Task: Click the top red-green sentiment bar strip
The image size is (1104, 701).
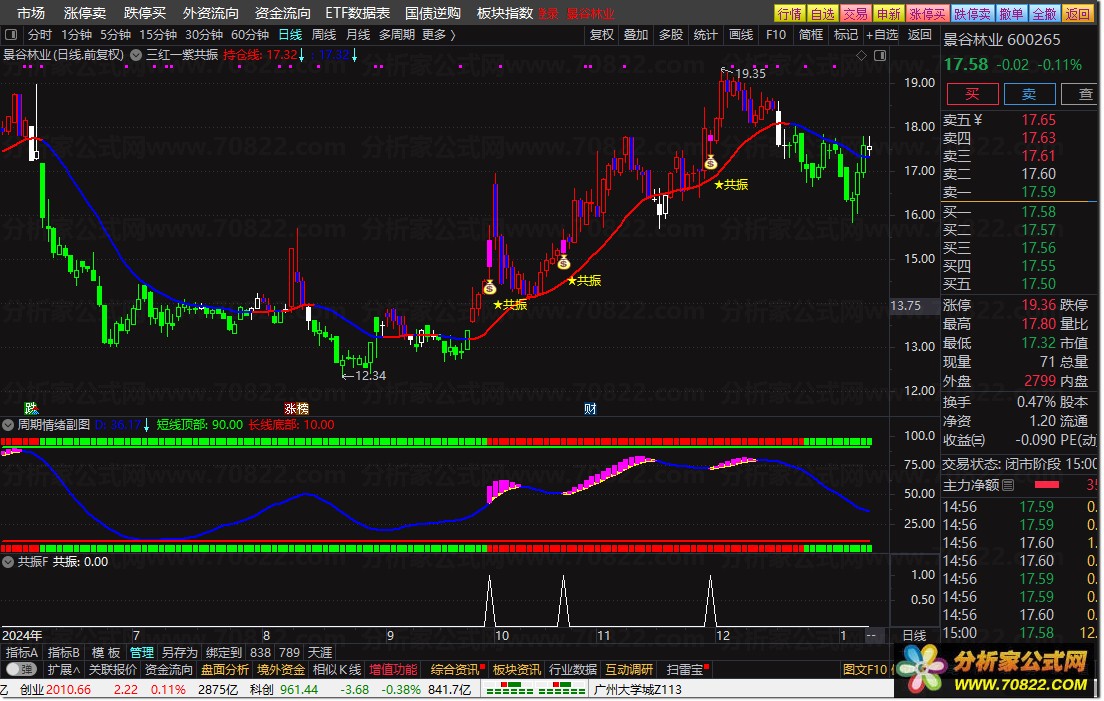Action: click(x=437, y=442)
